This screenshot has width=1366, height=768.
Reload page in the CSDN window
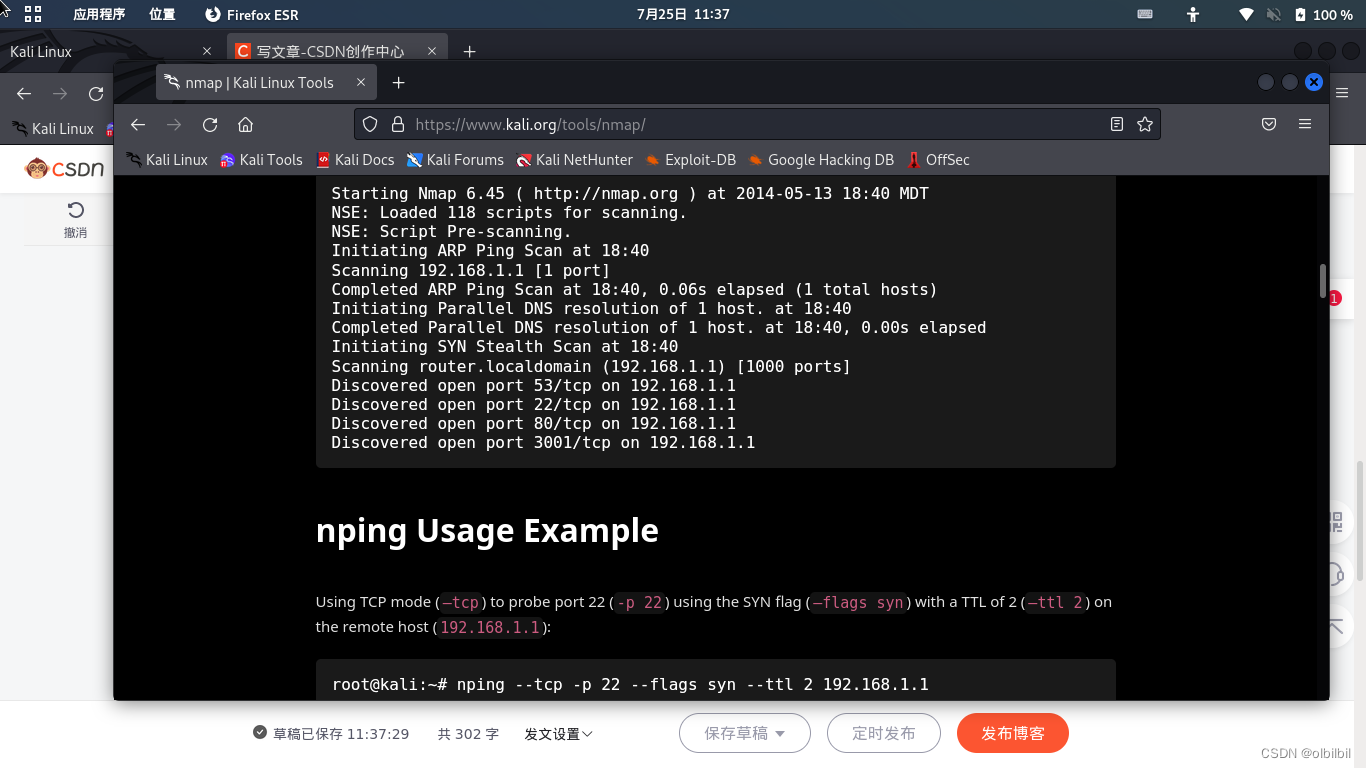pos(96,93)
